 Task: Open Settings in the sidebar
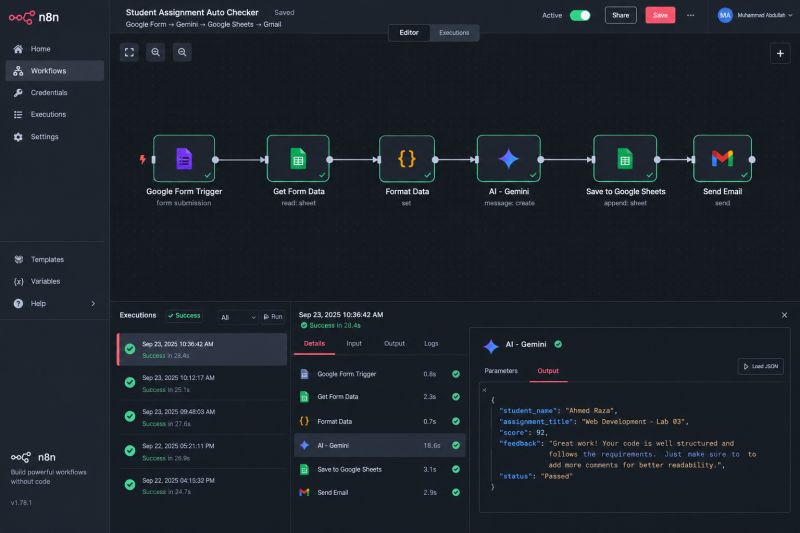click(x=55, y=137)
